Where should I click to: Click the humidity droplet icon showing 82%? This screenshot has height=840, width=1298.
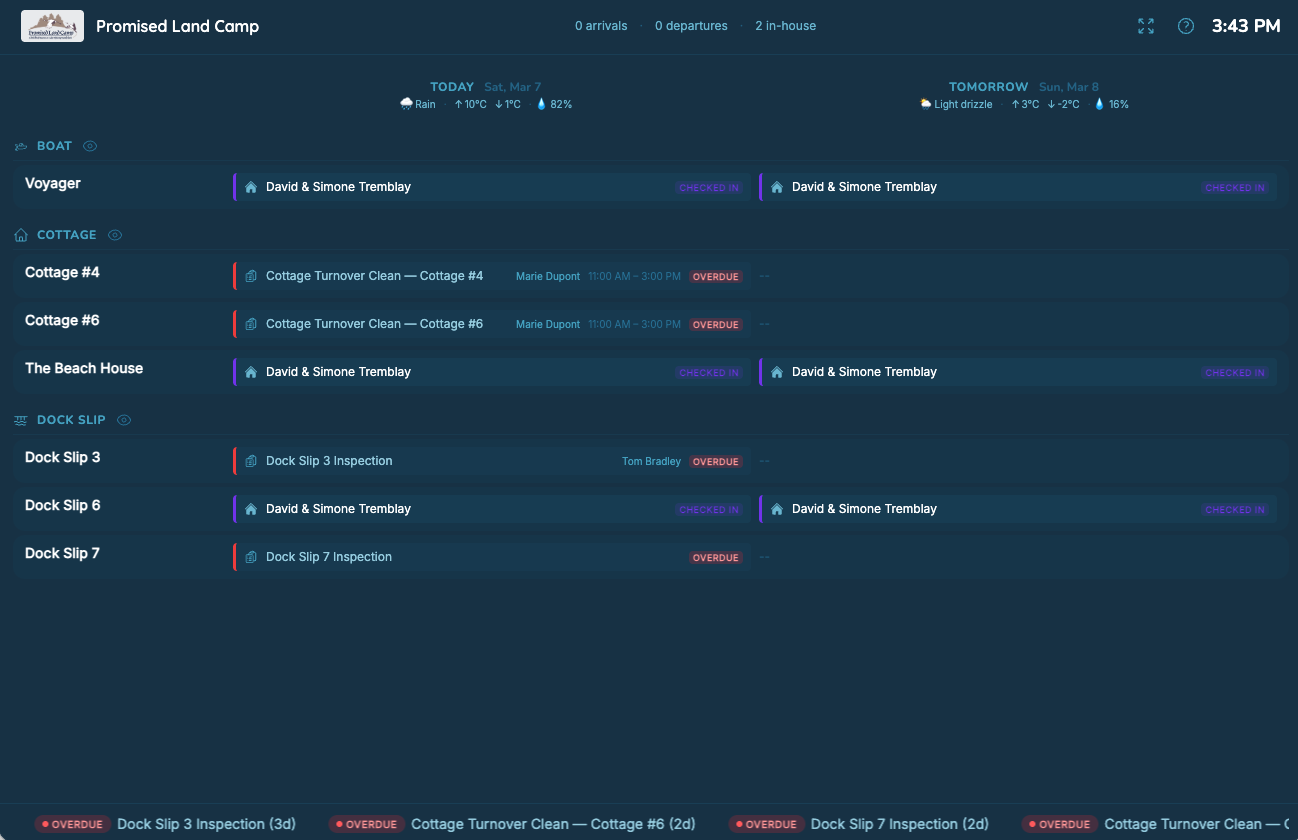click(x=542, y=103)
